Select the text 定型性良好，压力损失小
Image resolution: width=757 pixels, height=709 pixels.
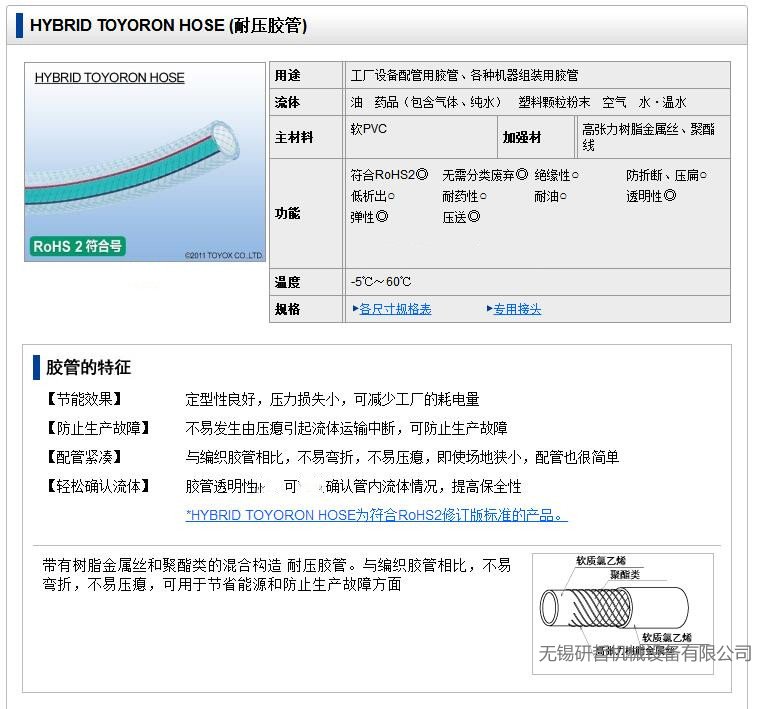click(x=263, y=399)
